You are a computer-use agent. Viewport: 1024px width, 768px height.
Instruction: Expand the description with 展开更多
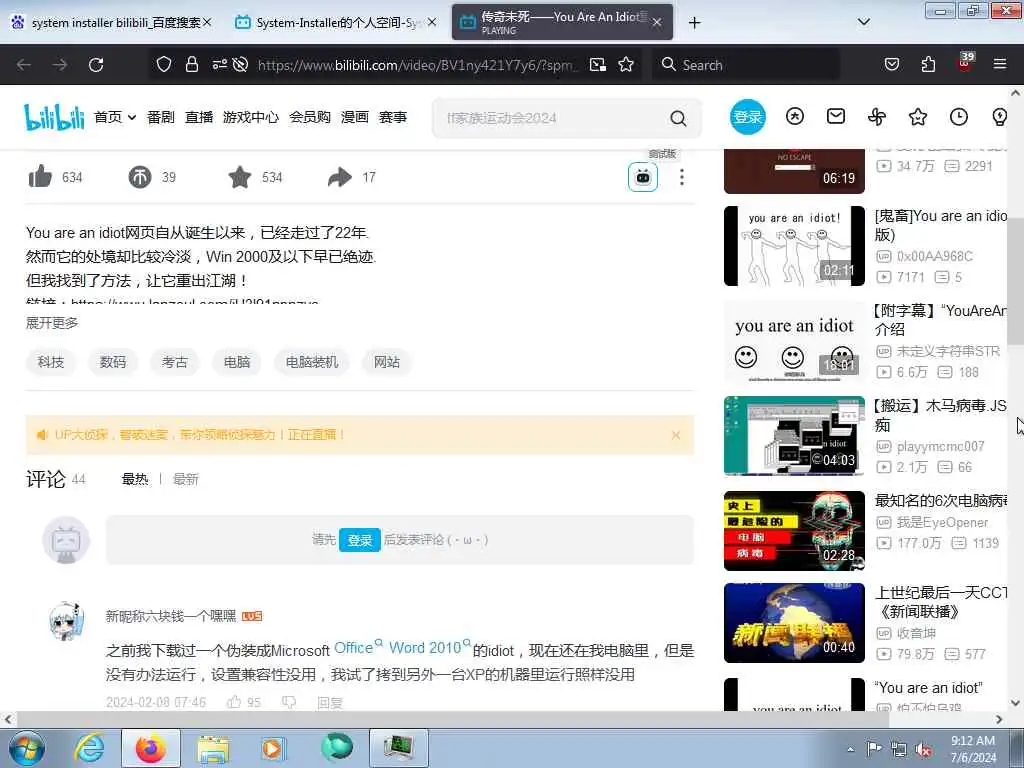tap(52, 323)
